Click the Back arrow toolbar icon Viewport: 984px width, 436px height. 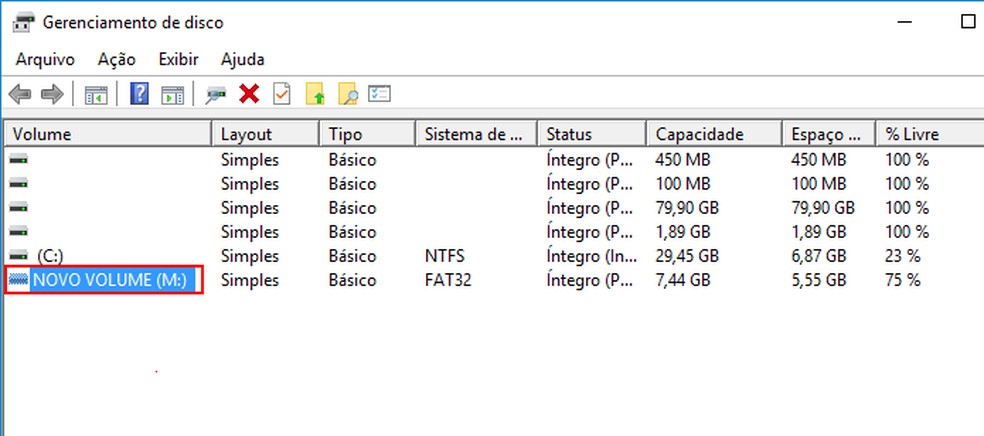[19, 94]
